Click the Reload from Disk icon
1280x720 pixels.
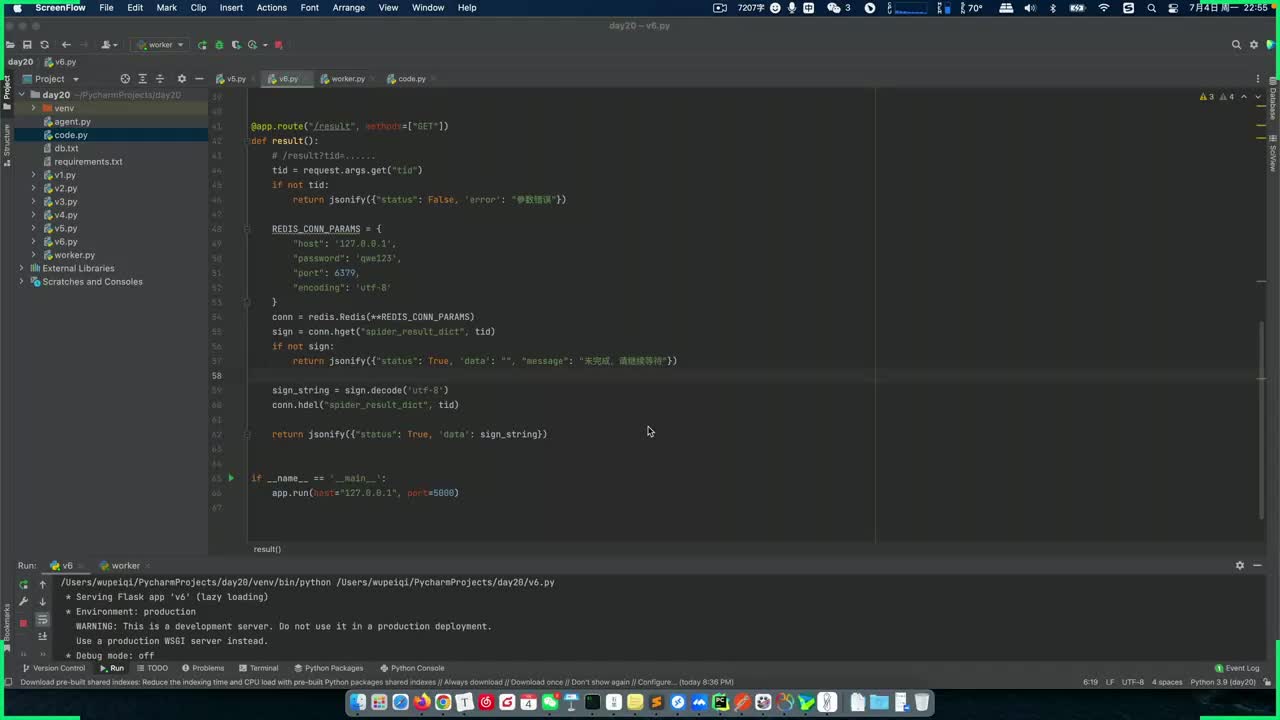click(x=44, y=45)
